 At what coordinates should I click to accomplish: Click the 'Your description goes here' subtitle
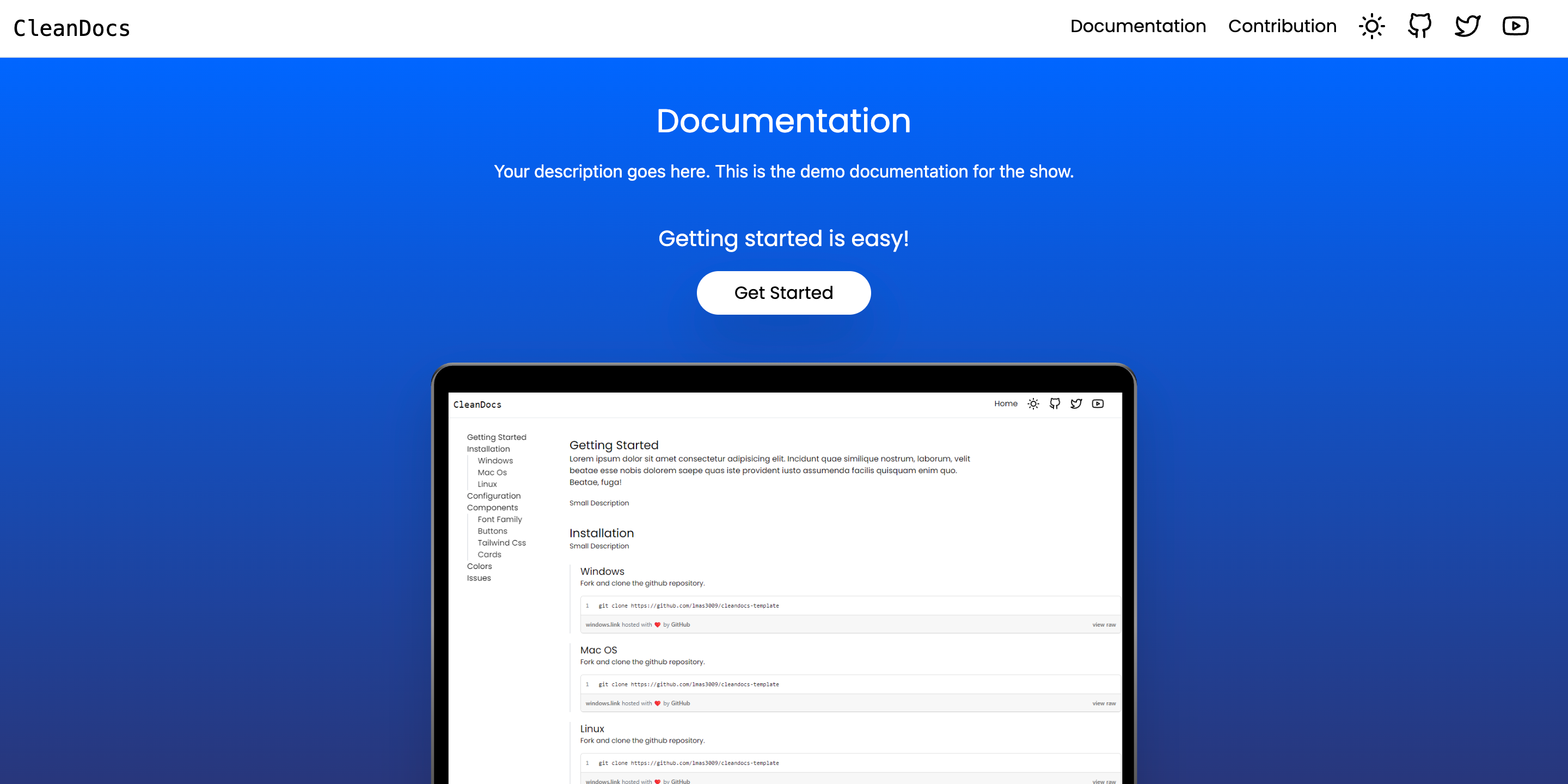tap(784, 171)
